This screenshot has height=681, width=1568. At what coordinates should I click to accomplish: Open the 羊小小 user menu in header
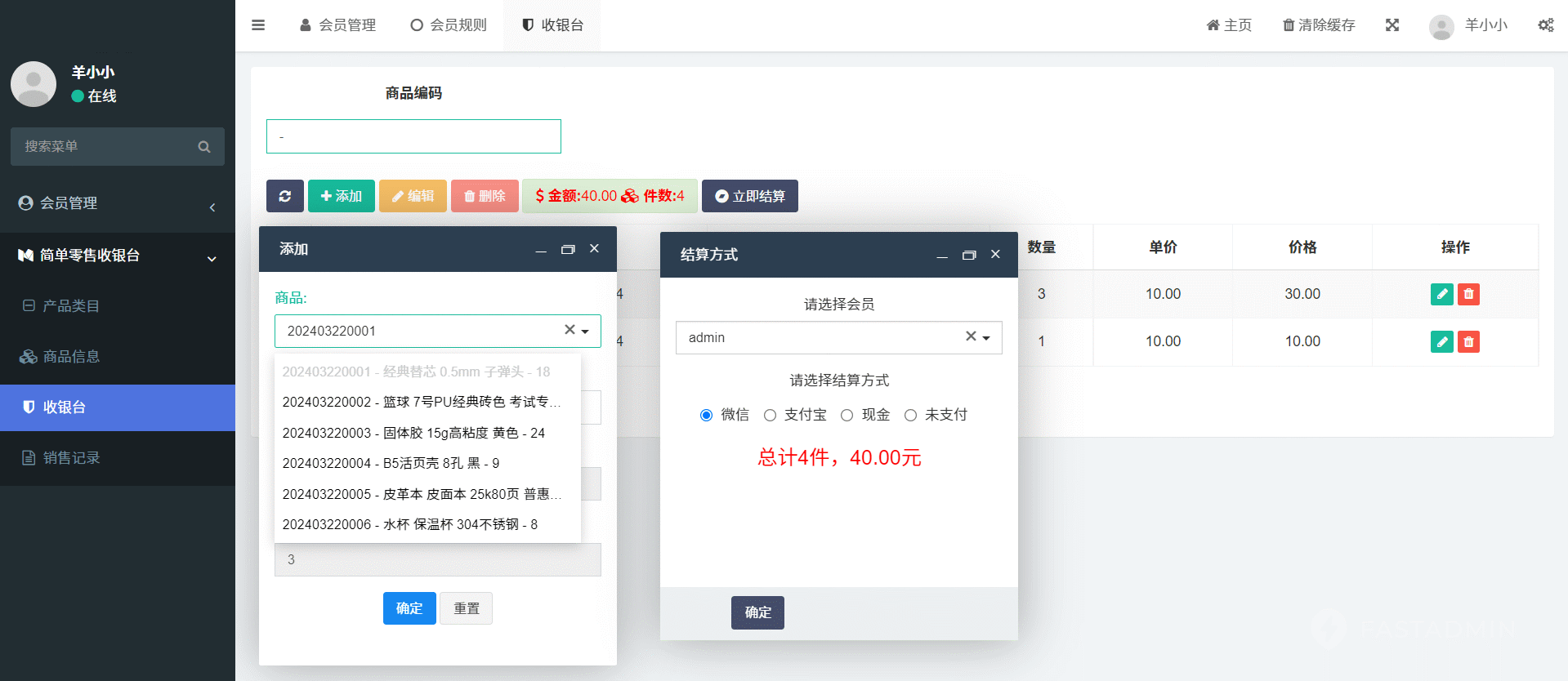pos(1468,25)
